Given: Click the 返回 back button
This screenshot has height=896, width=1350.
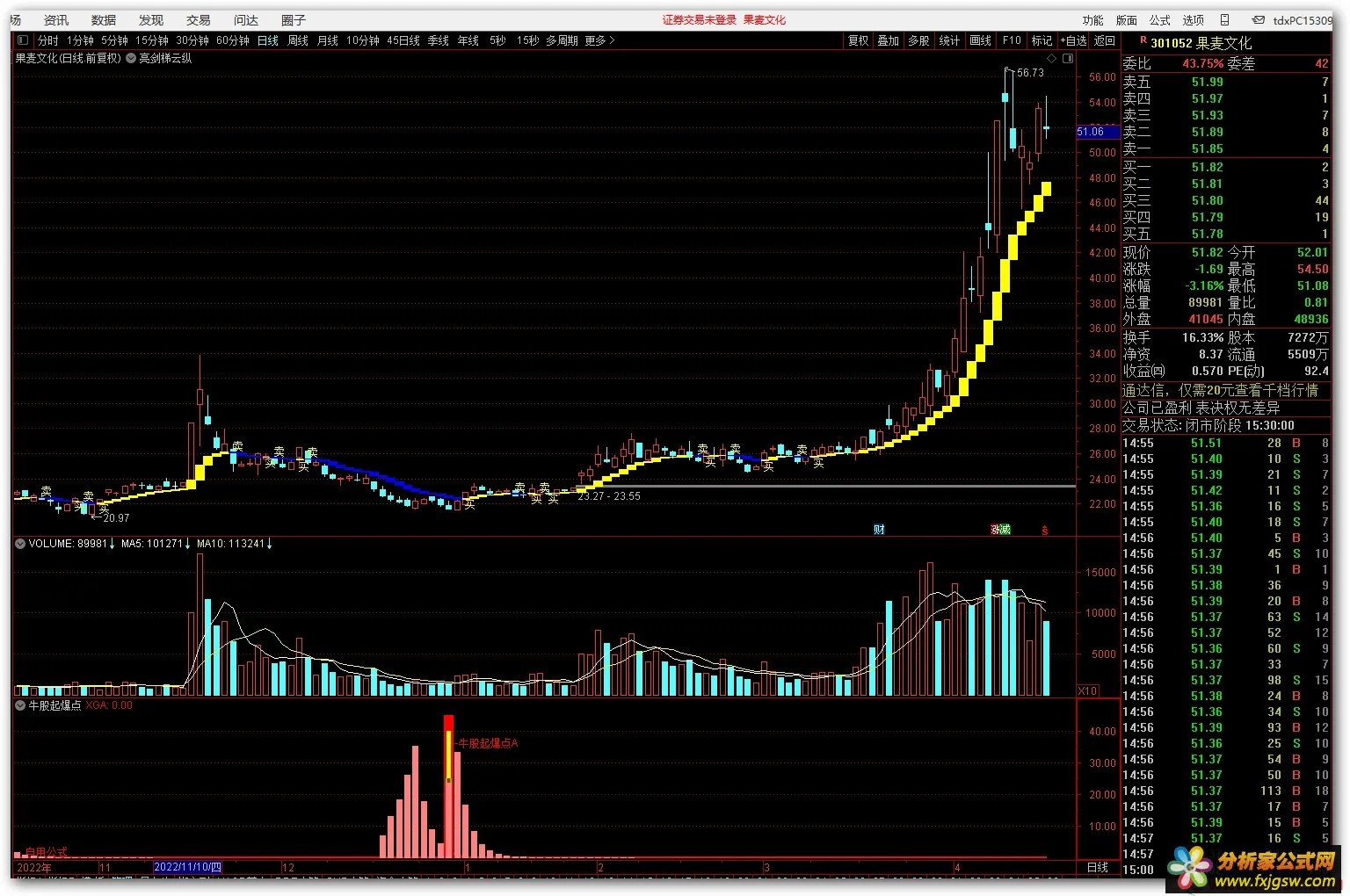Looking at the screenshot, I should [1105, 40].
